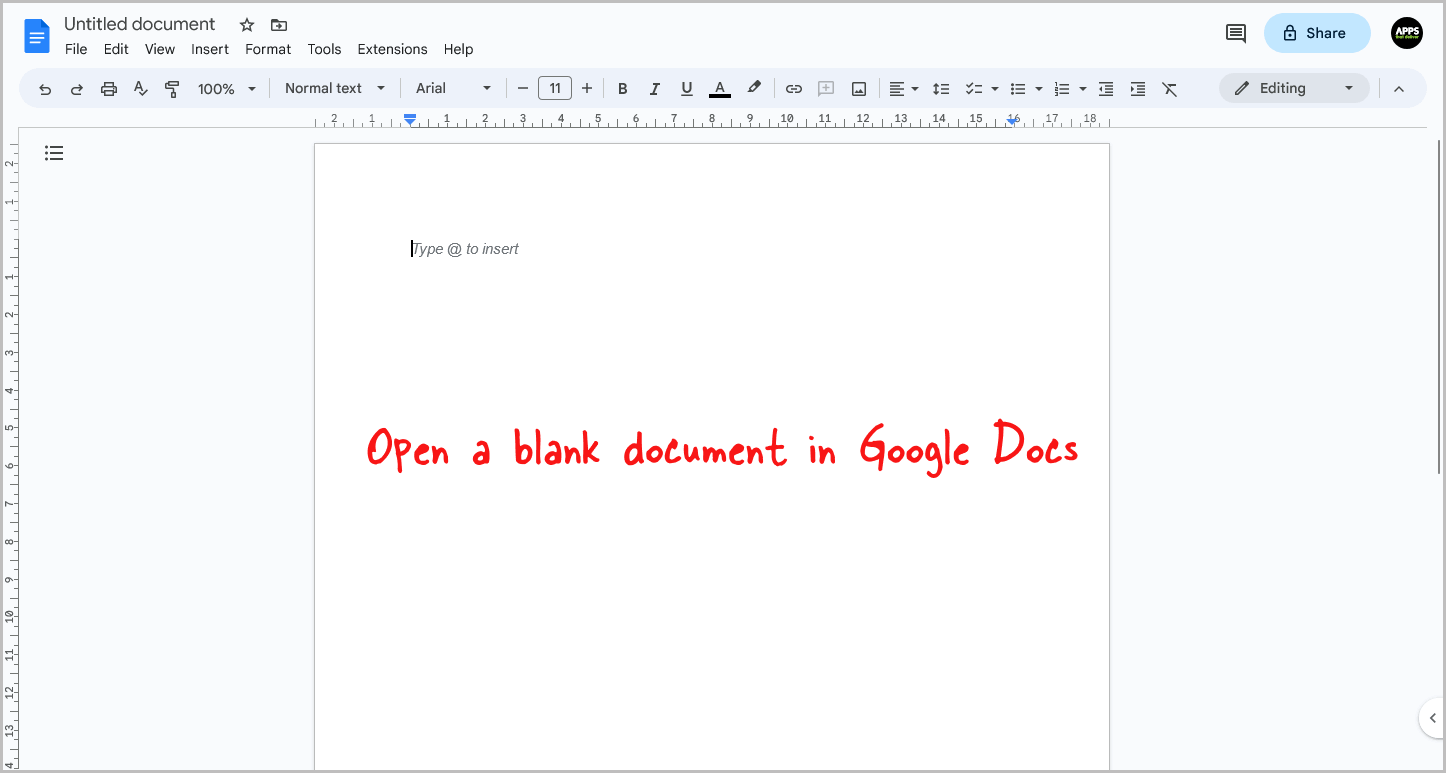The height and width of the screenshot is (773, 1446).
Task: Expand the numbered list options arrow
Action: point(1083,89)
